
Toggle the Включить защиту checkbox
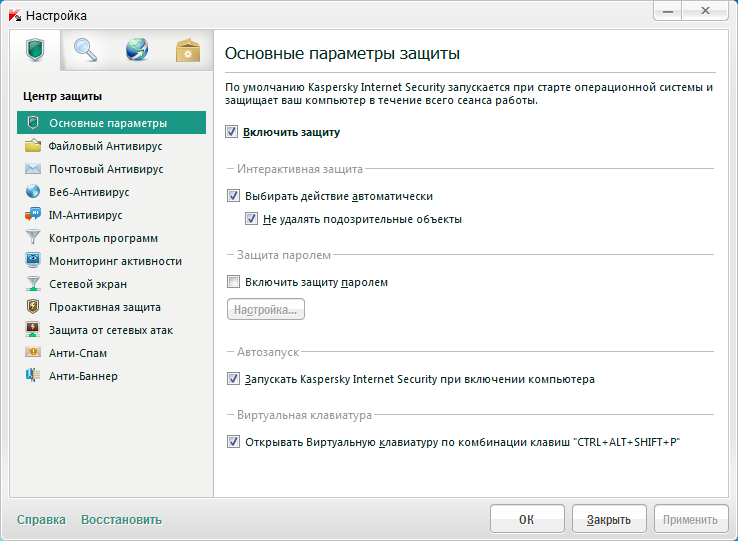tap(232, 132)
